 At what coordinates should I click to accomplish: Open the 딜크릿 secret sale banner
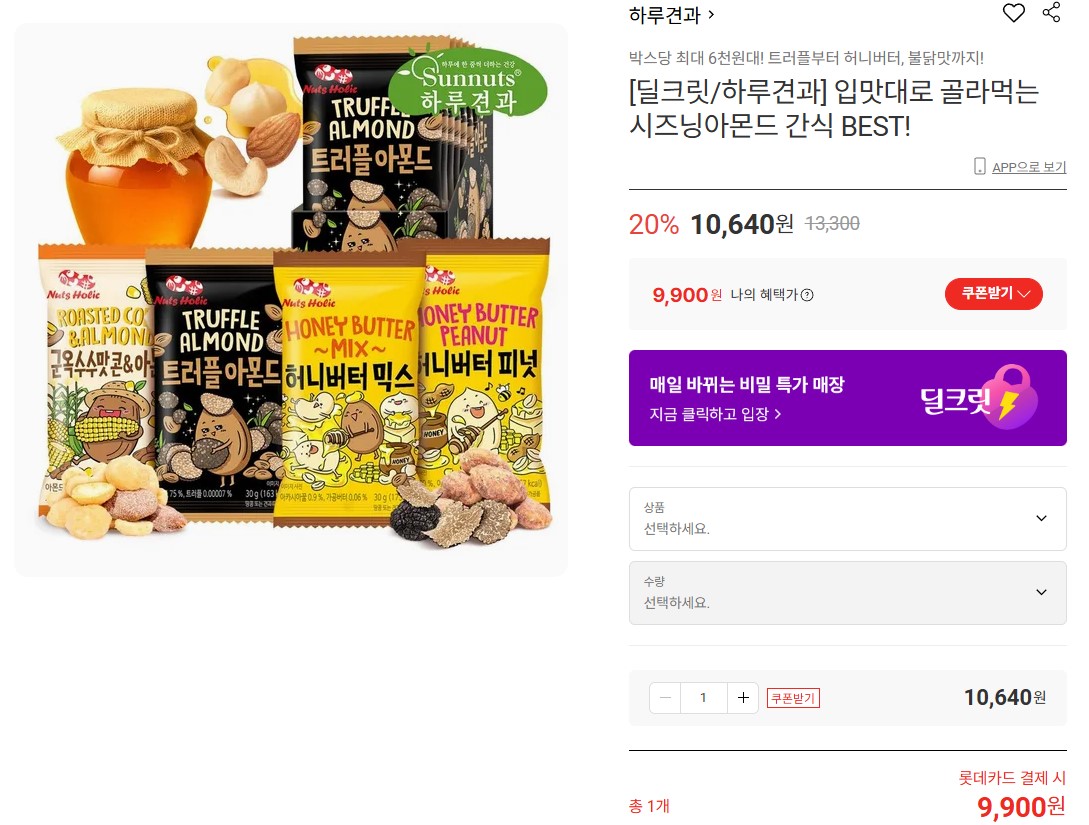tap(847, 398)
